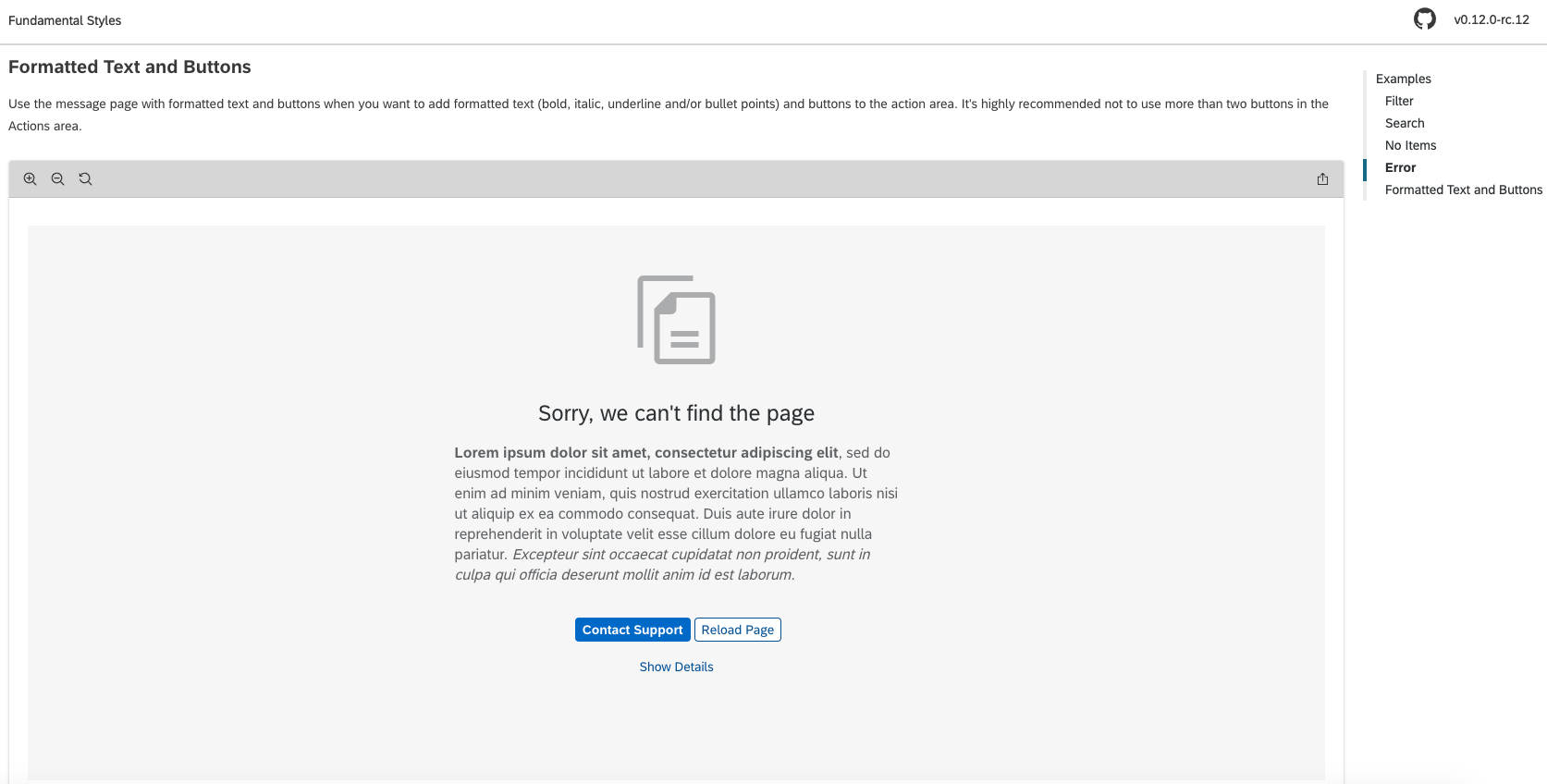Click the Reload Page button
Screen dimensions: 1547x784
738,630
